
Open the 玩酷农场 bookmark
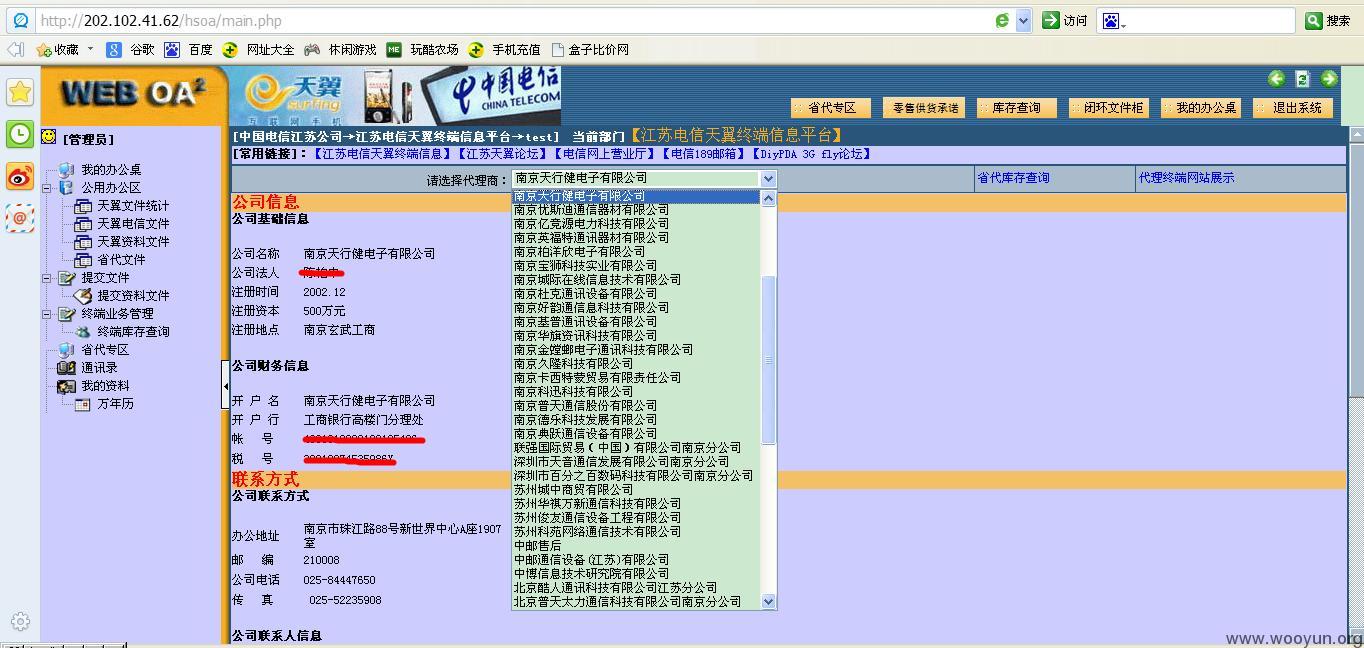(x=423, y=49)
